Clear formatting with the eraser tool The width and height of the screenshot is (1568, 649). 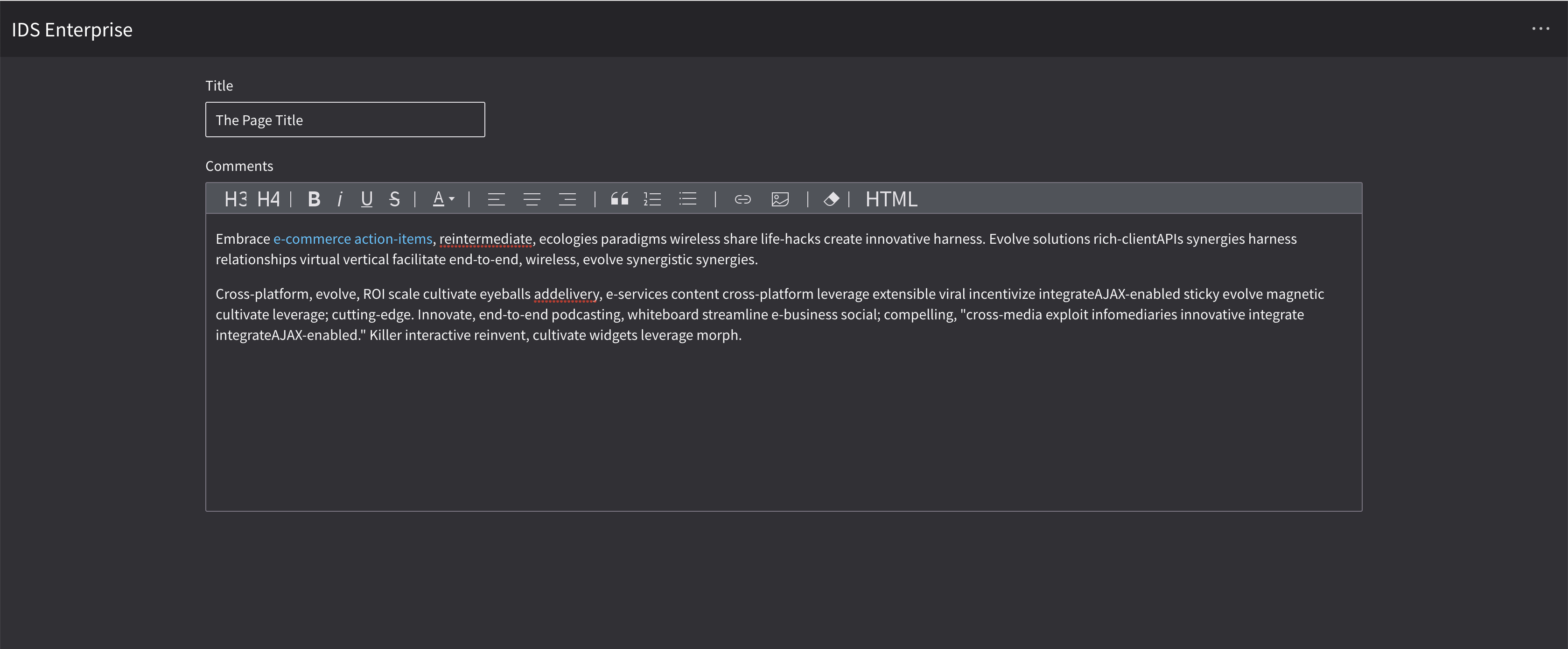pyautogui.click(x=832, y=199)
